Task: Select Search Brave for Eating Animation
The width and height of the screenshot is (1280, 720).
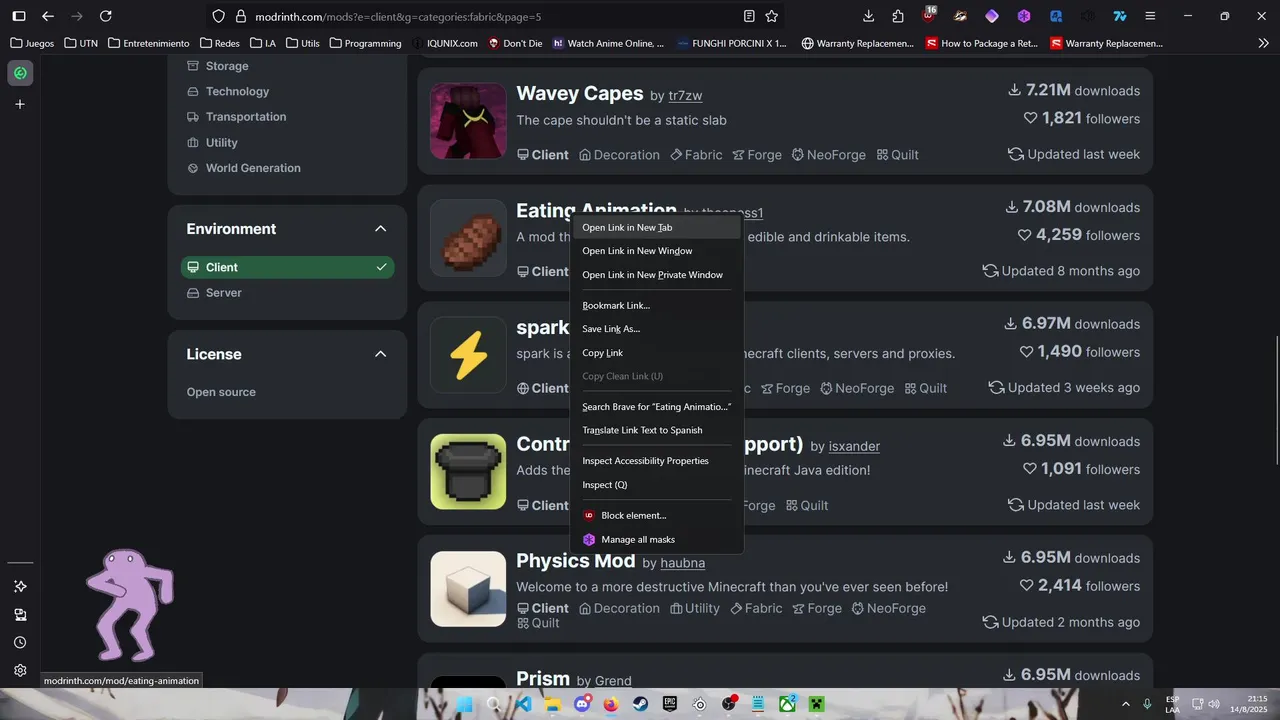Action: pos(656,407)
